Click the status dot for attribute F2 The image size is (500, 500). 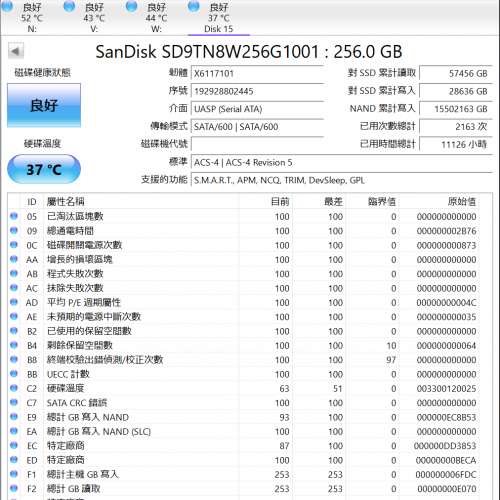point(14,488)
